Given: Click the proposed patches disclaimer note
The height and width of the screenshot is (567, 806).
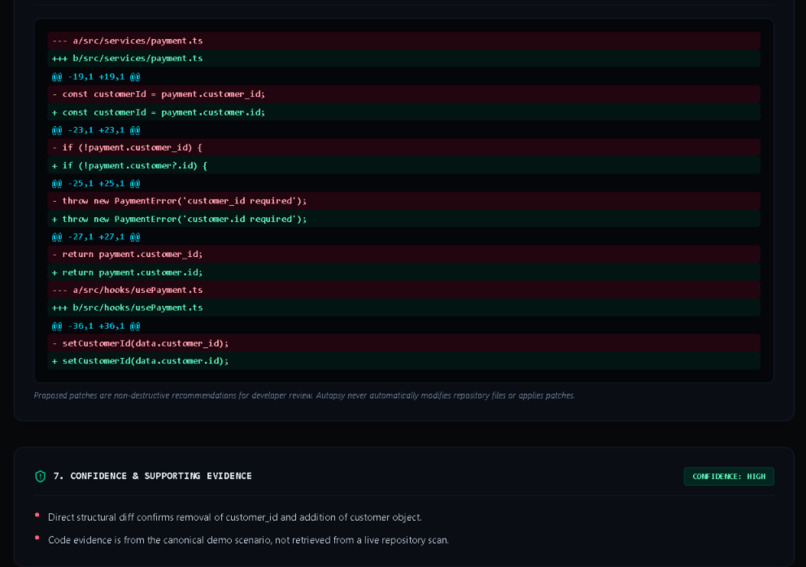Looking at the screenshot, I should 304,395.
